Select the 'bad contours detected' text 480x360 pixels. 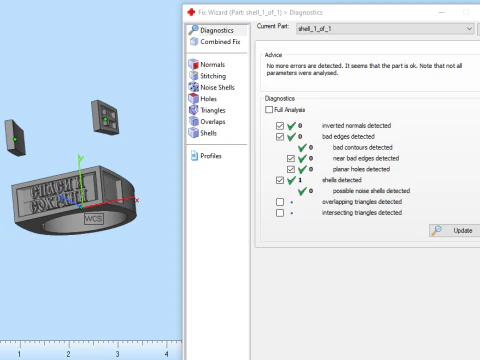pyautogui.click(x=362, y=147)
